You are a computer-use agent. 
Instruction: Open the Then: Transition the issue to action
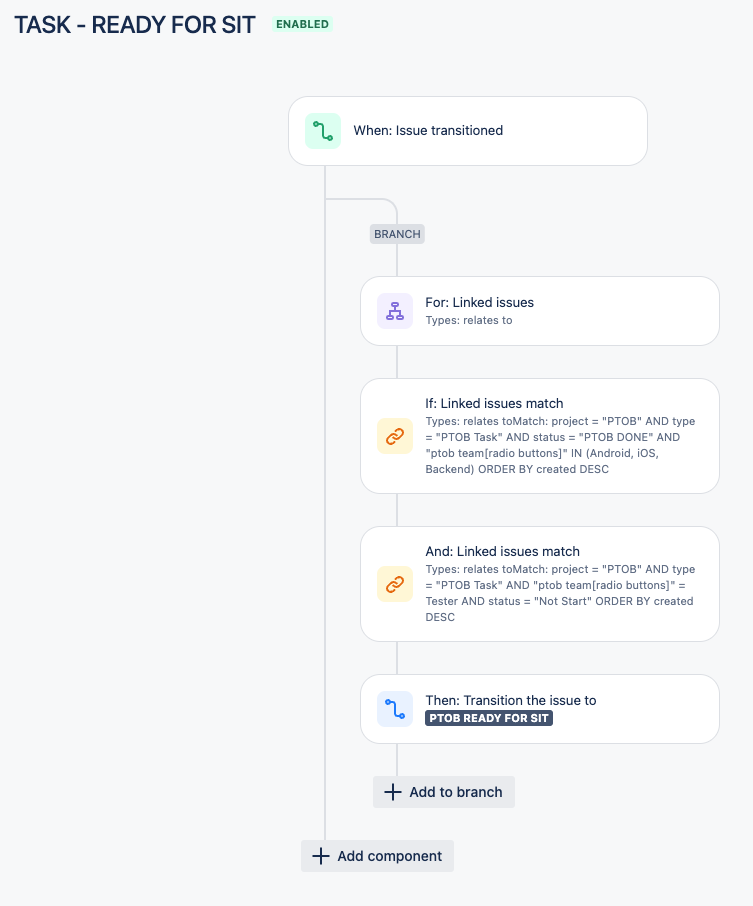[540, 709]
